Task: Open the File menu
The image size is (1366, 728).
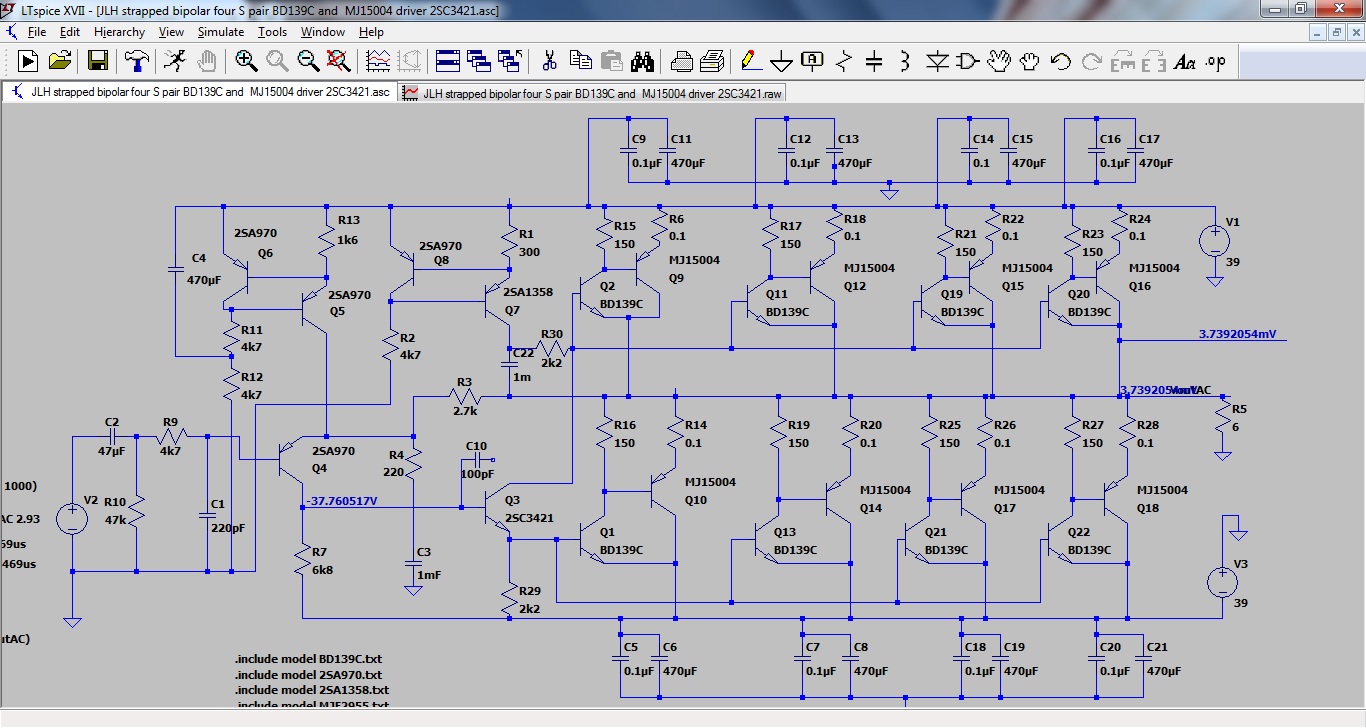Action: pyautogui.click(x=37, y=32)
